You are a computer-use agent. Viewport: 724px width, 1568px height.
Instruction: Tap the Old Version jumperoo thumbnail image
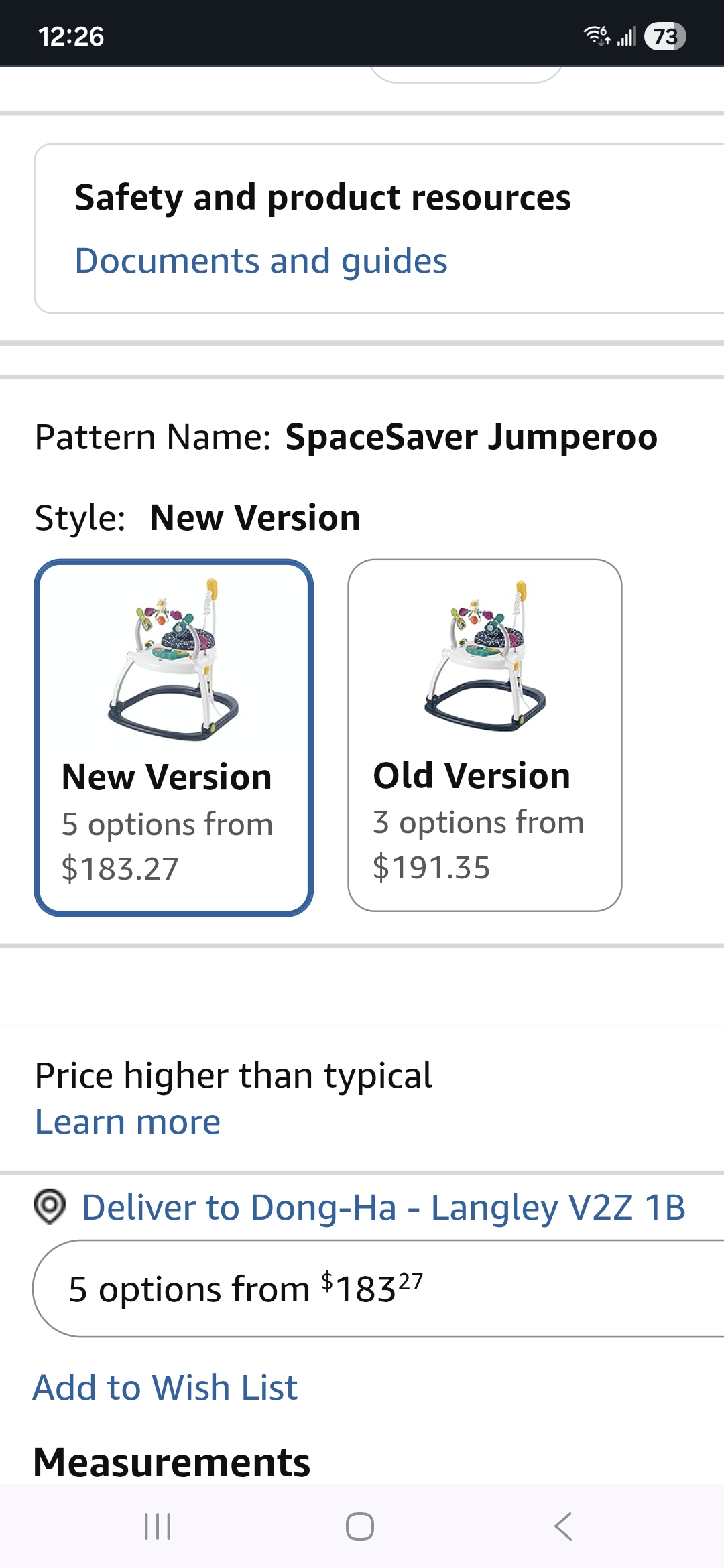pos(485,657)
